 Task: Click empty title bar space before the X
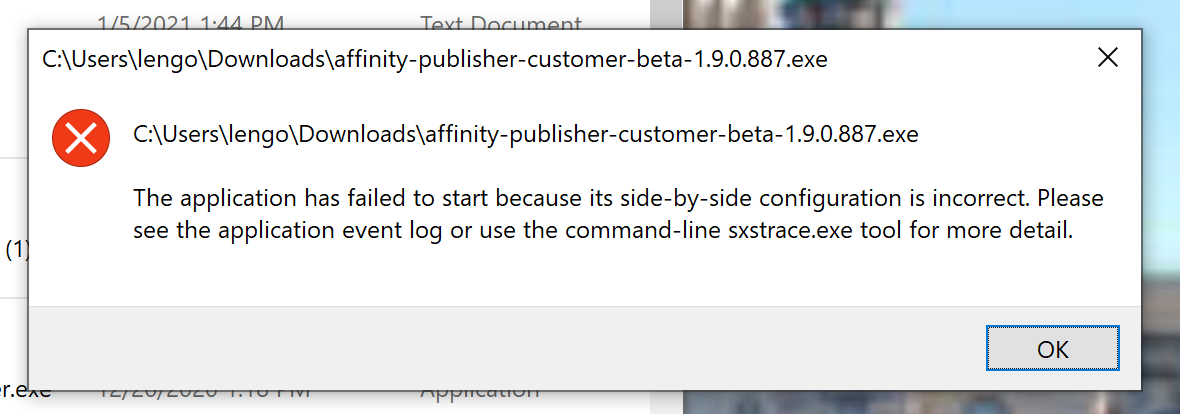(956, 59)
